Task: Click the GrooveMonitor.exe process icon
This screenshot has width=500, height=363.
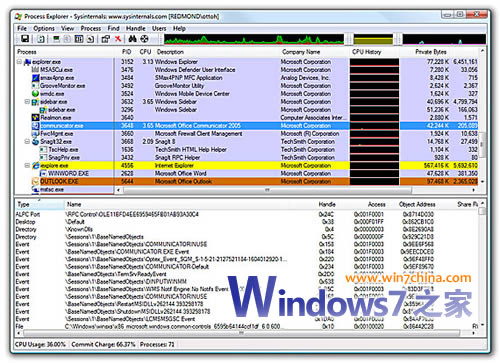Action: tap(36, 86)
